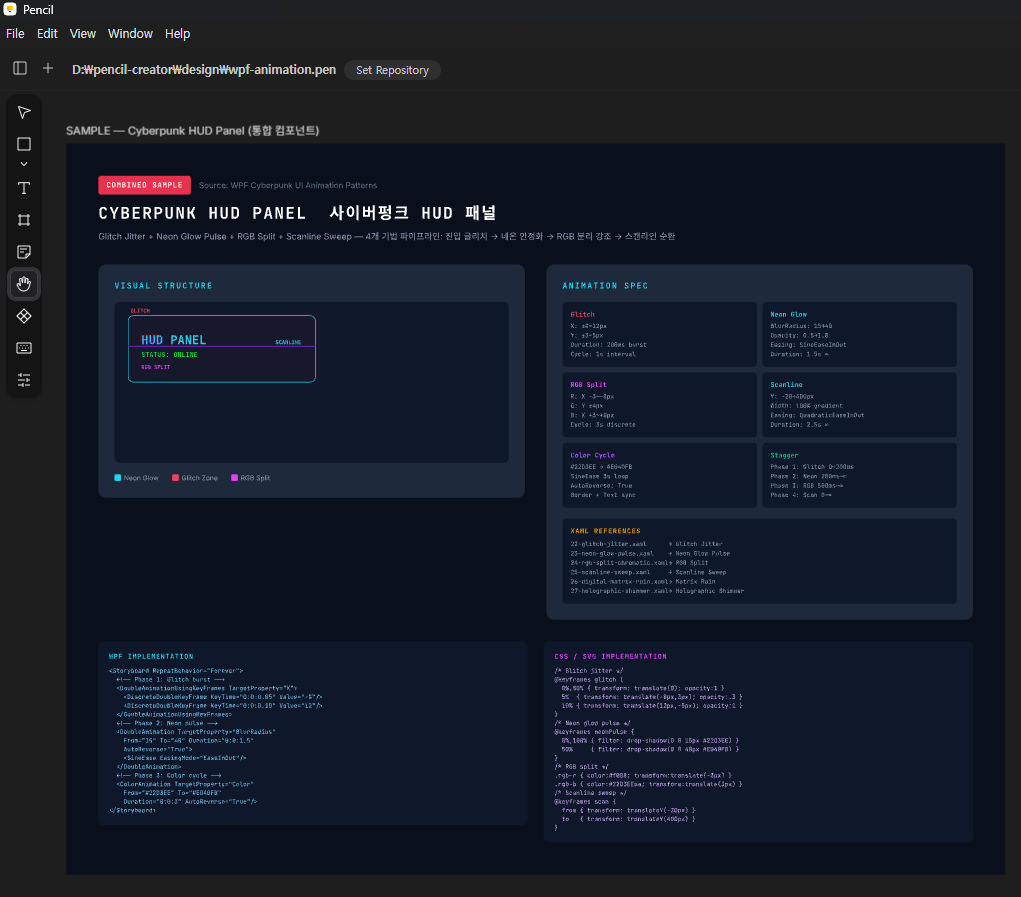Select the Text tool
Image resolution: width=1021 pixels, height=897 pixels.
click(24, 188)
